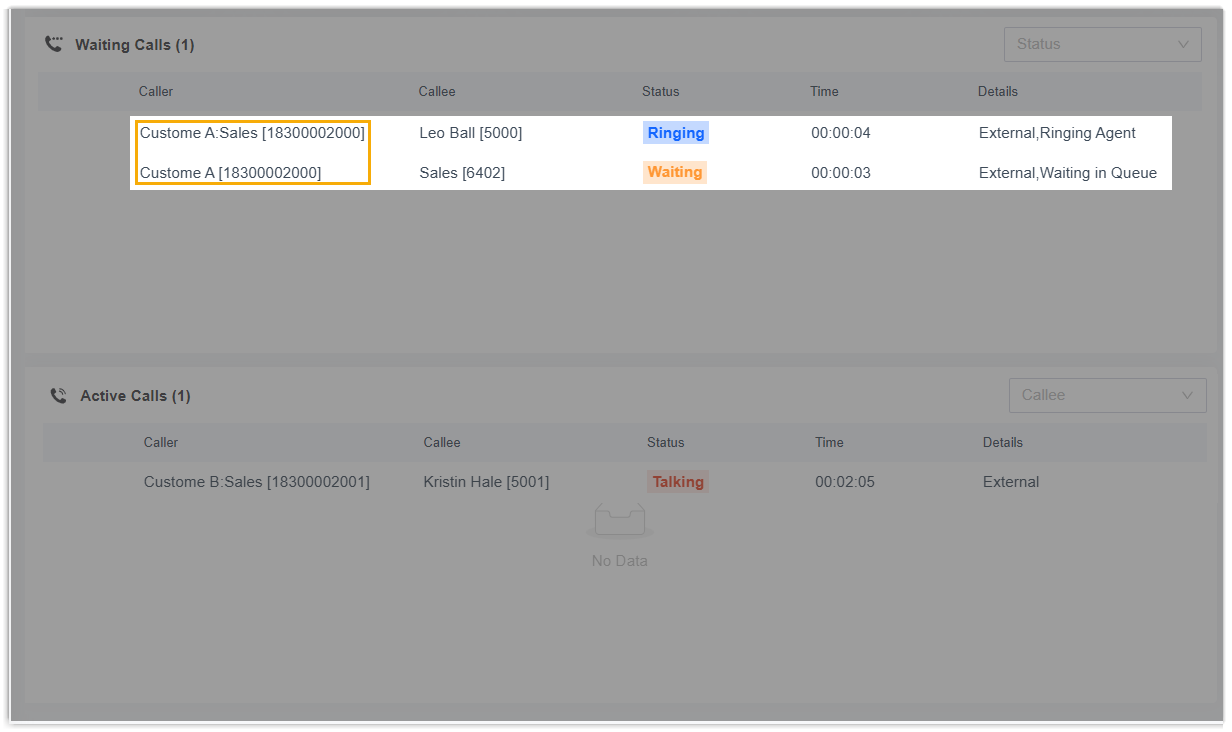Open the Callee filter dropdown
1232x732 pixels.
(x=1107, y=395)
